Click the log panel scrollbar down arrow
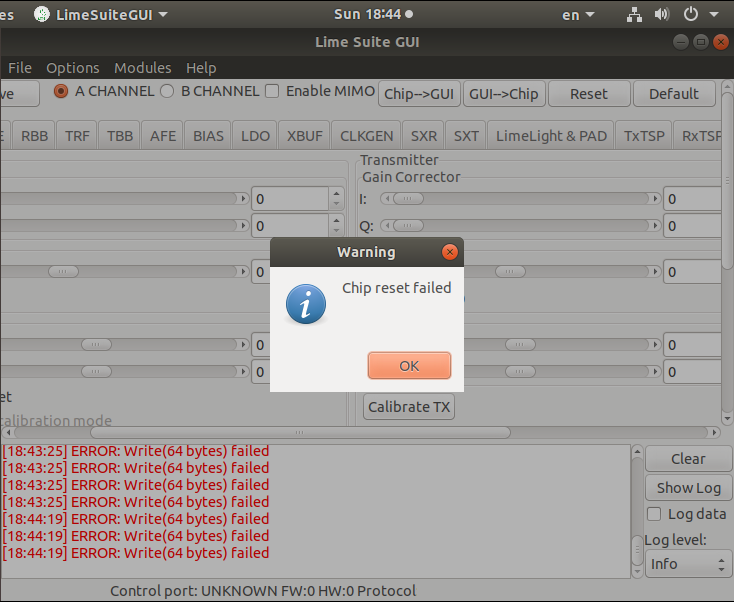This screenshot has height=602, width=734. 637,572
